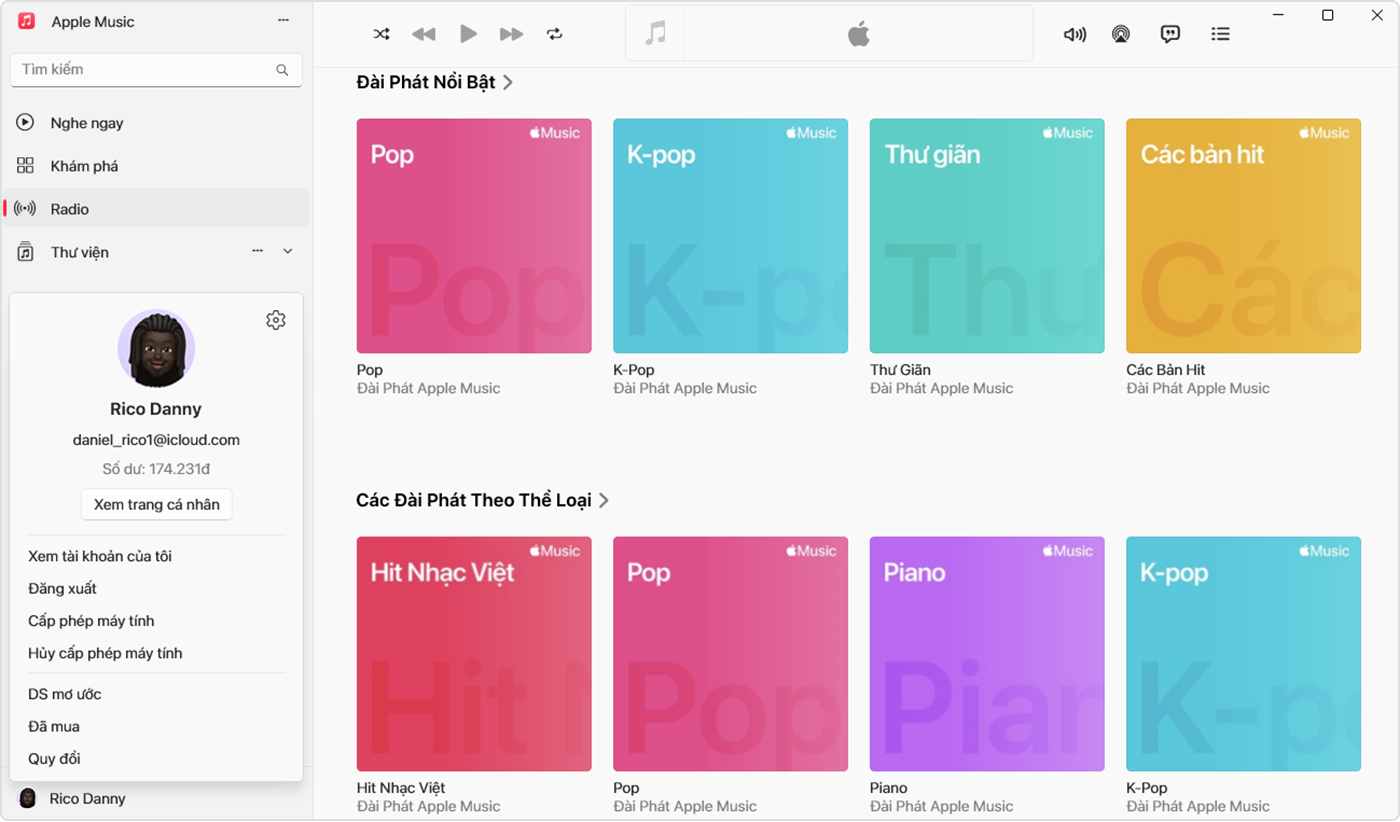Expand Các Đài Phát Theo Thể Loại chevron
Image resolution: width=1400 pixels, height=822 pixels.
[x=604, y=501]
